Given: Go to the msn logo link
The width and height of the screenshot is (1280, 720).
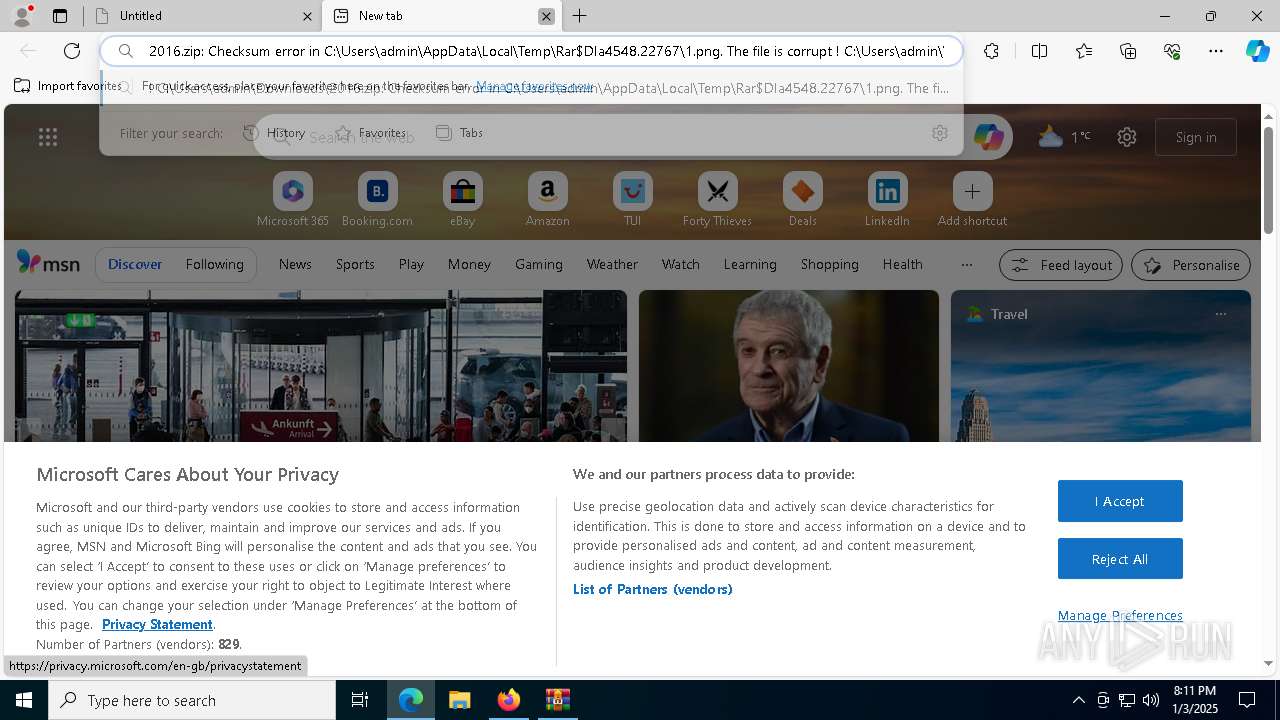Looking at the screenshot, I should tap(48, 263).
